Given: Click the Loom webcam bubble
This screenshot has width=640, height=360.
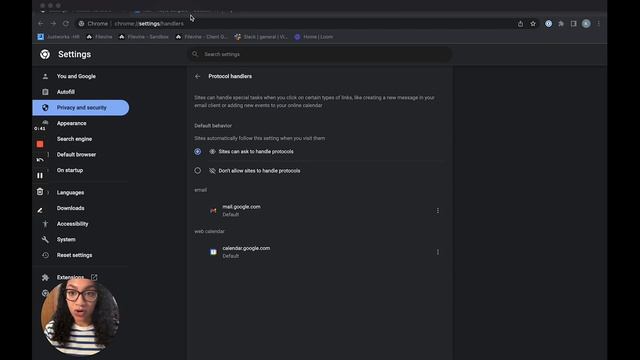Looking at the screenshot, I should click(80, 317).
